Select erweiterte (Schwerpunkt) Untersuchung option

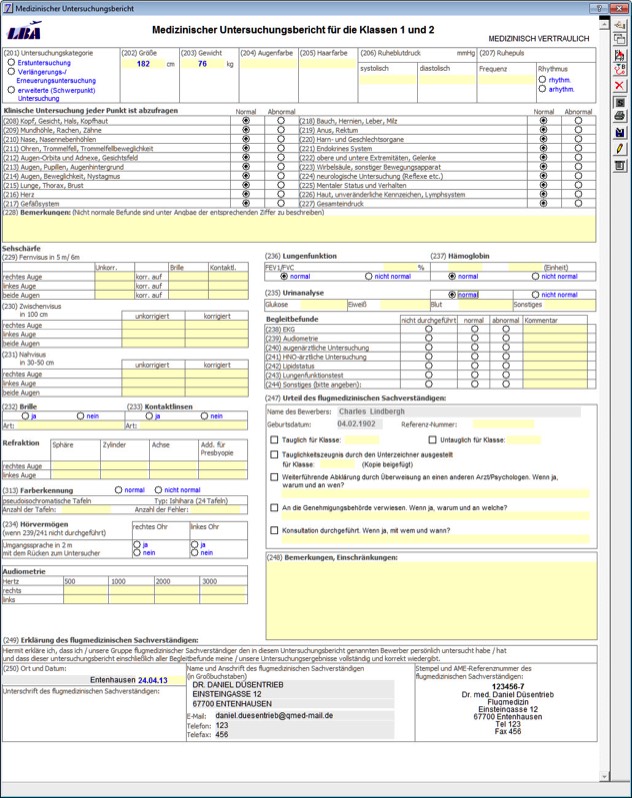tap(11, 90)
